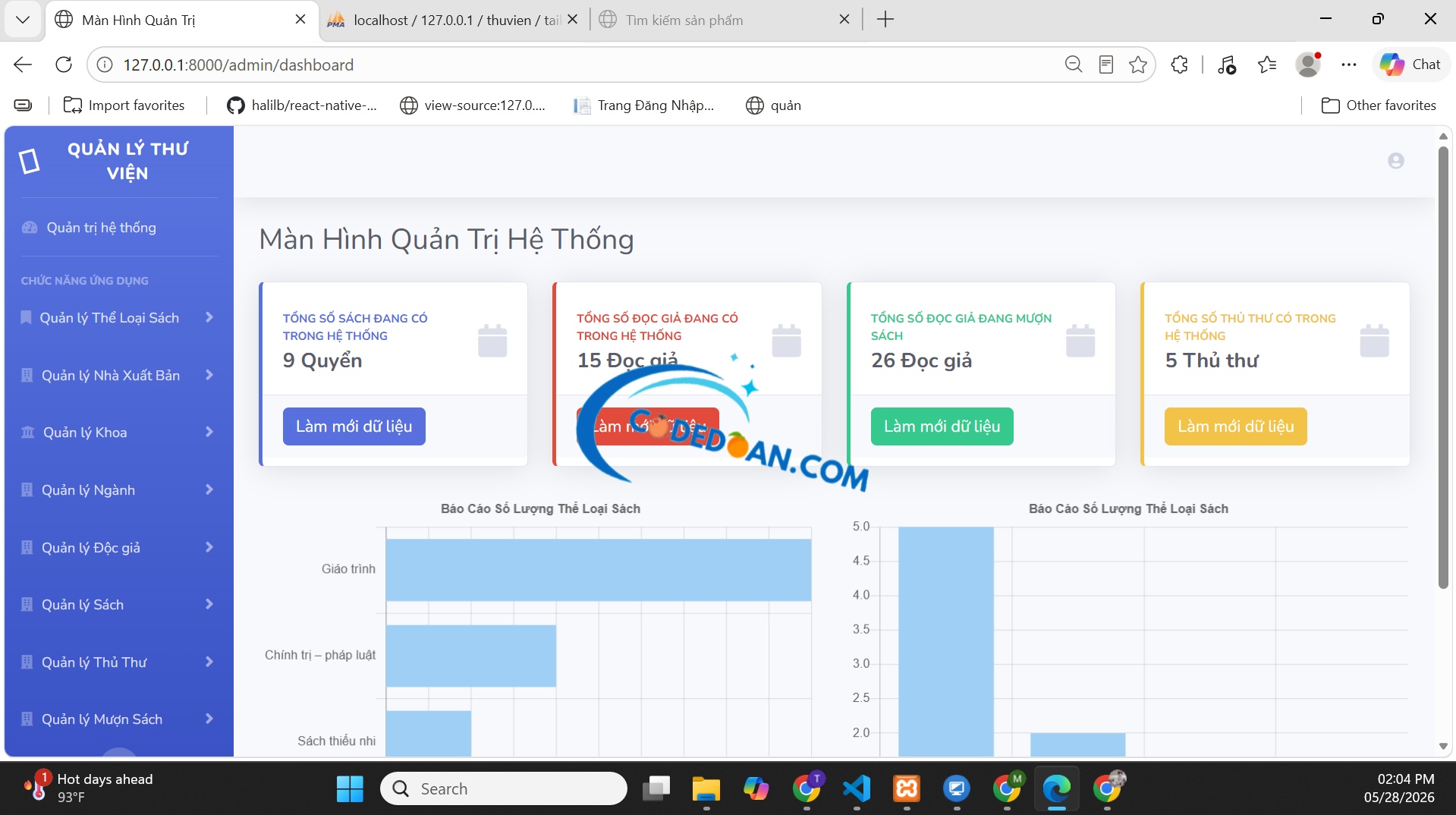Open the Import favorites bookmark
The image size is (1456, 815).
click(124, 105)
